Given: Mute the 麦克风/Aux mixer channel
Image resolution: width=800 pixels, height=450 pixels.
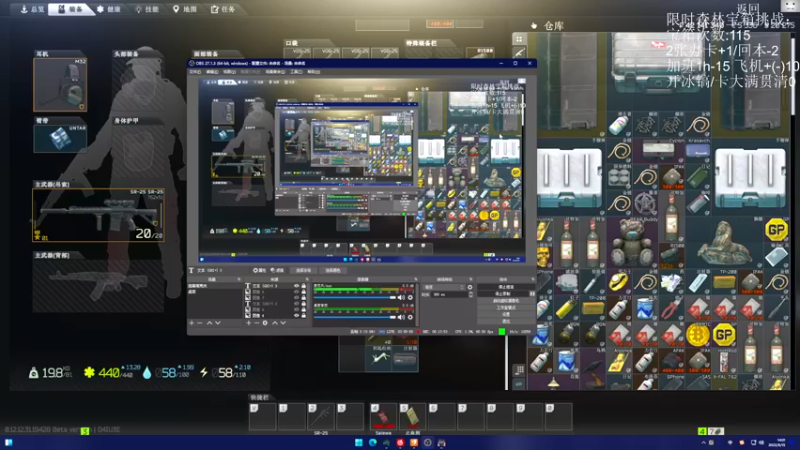Looking at the screenshot, I should (x=401, y=297).
